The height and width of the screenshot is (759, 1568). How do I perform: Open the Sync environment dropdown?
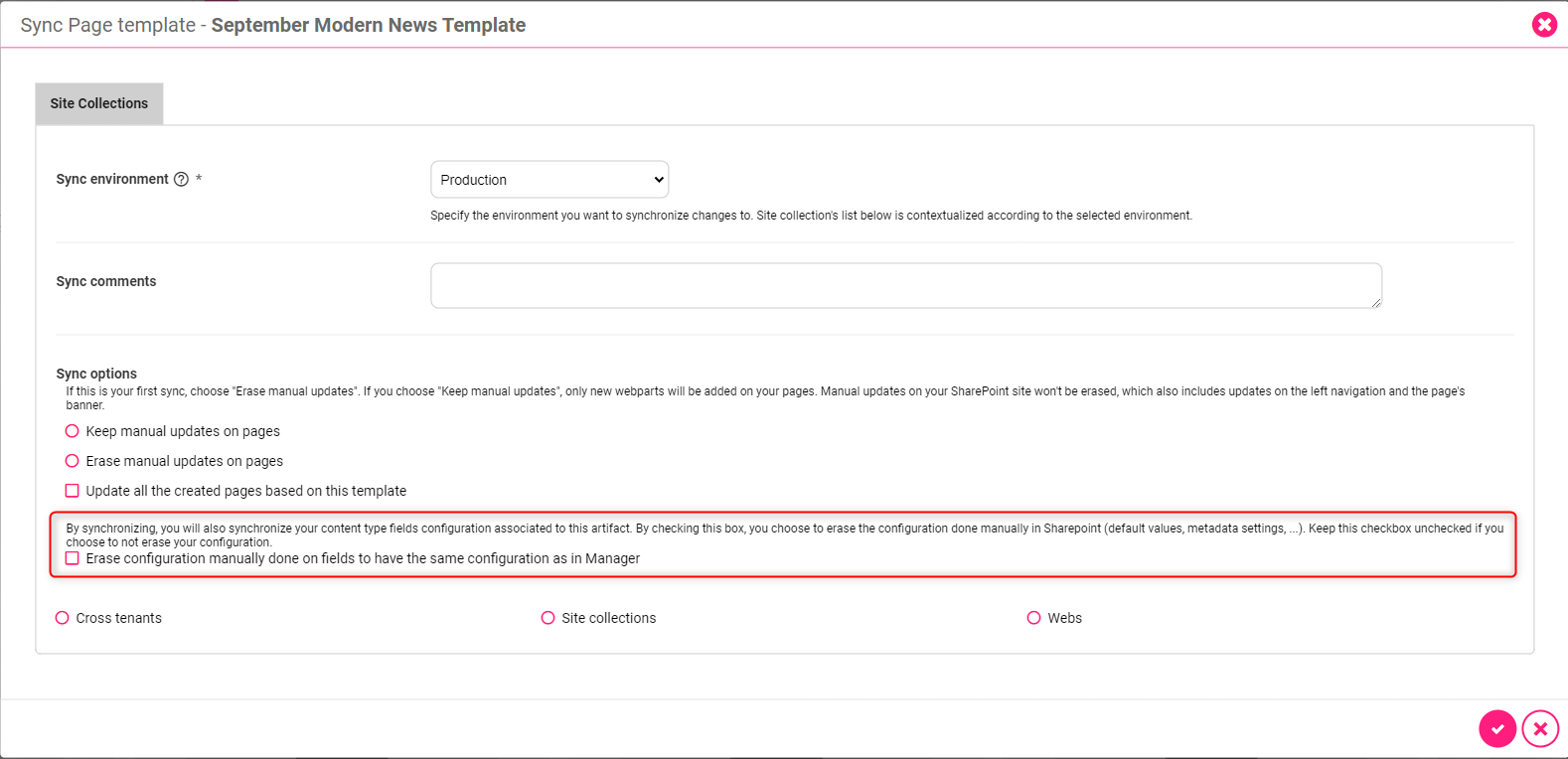pos(549,180)
